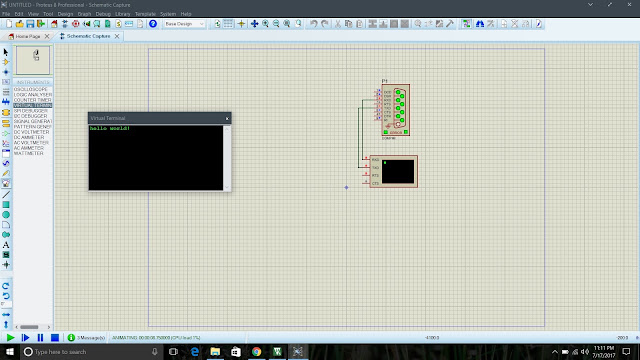The image size is (640, 360).
Task: Select the 2D line drawing tool
Action: coord(6,195)
